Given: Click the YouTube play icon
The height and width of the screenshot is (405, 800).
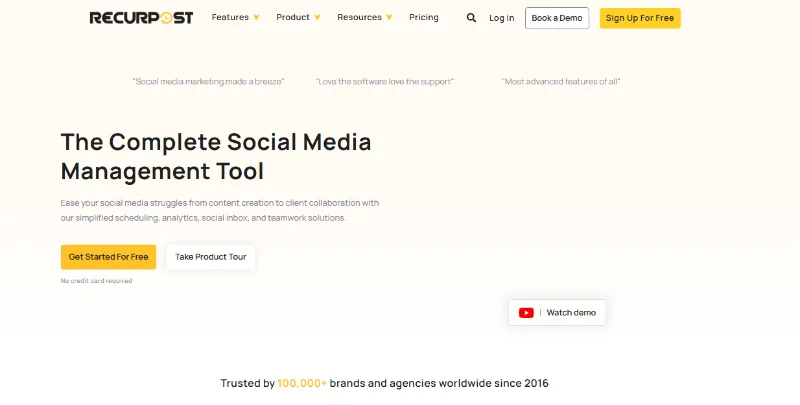Looking at the screenshot, I should tap(526, 313).
